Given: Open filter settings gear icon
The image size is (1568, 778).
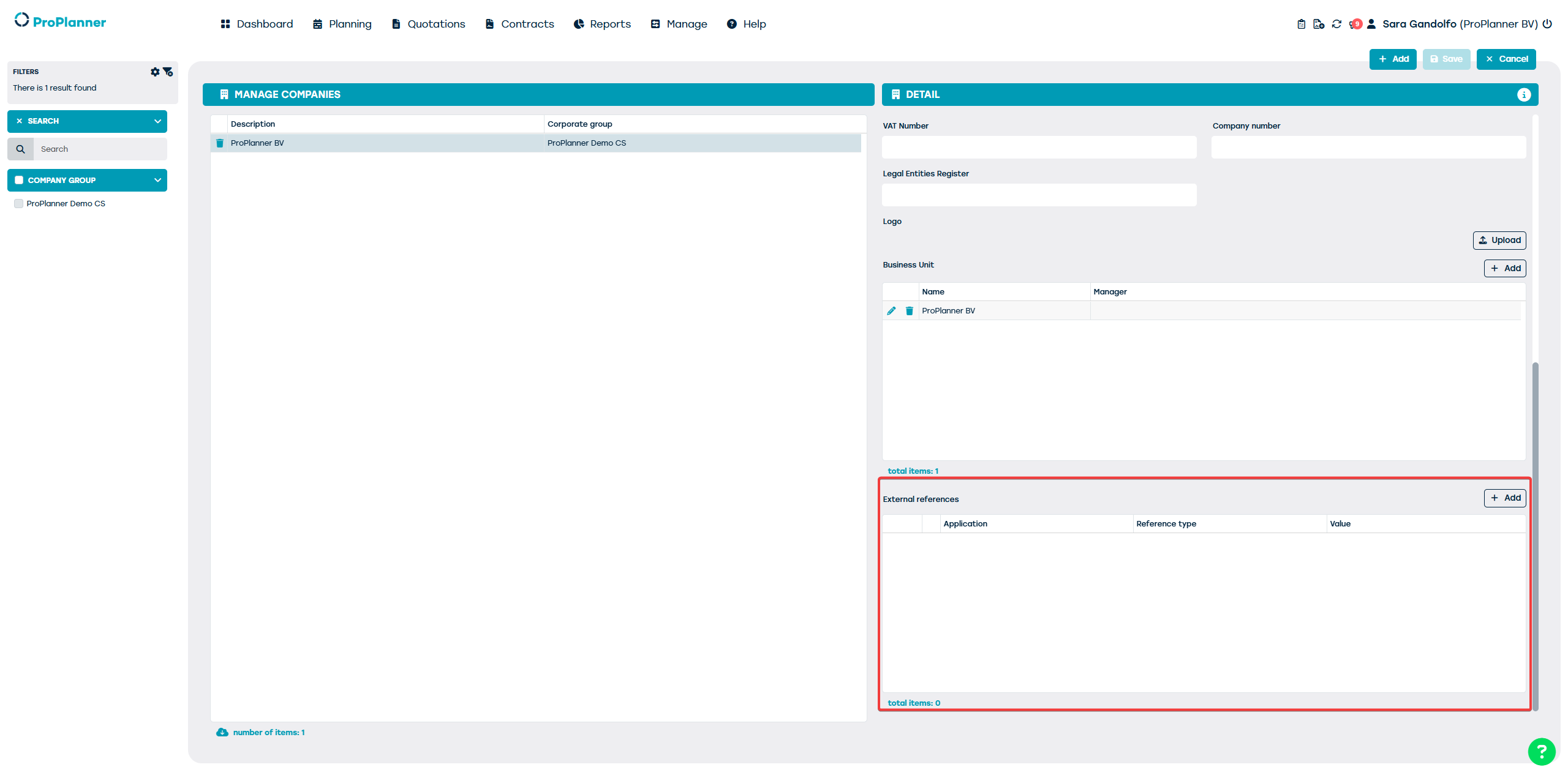Looking at the screenshot, I should [x=155, y=72].
